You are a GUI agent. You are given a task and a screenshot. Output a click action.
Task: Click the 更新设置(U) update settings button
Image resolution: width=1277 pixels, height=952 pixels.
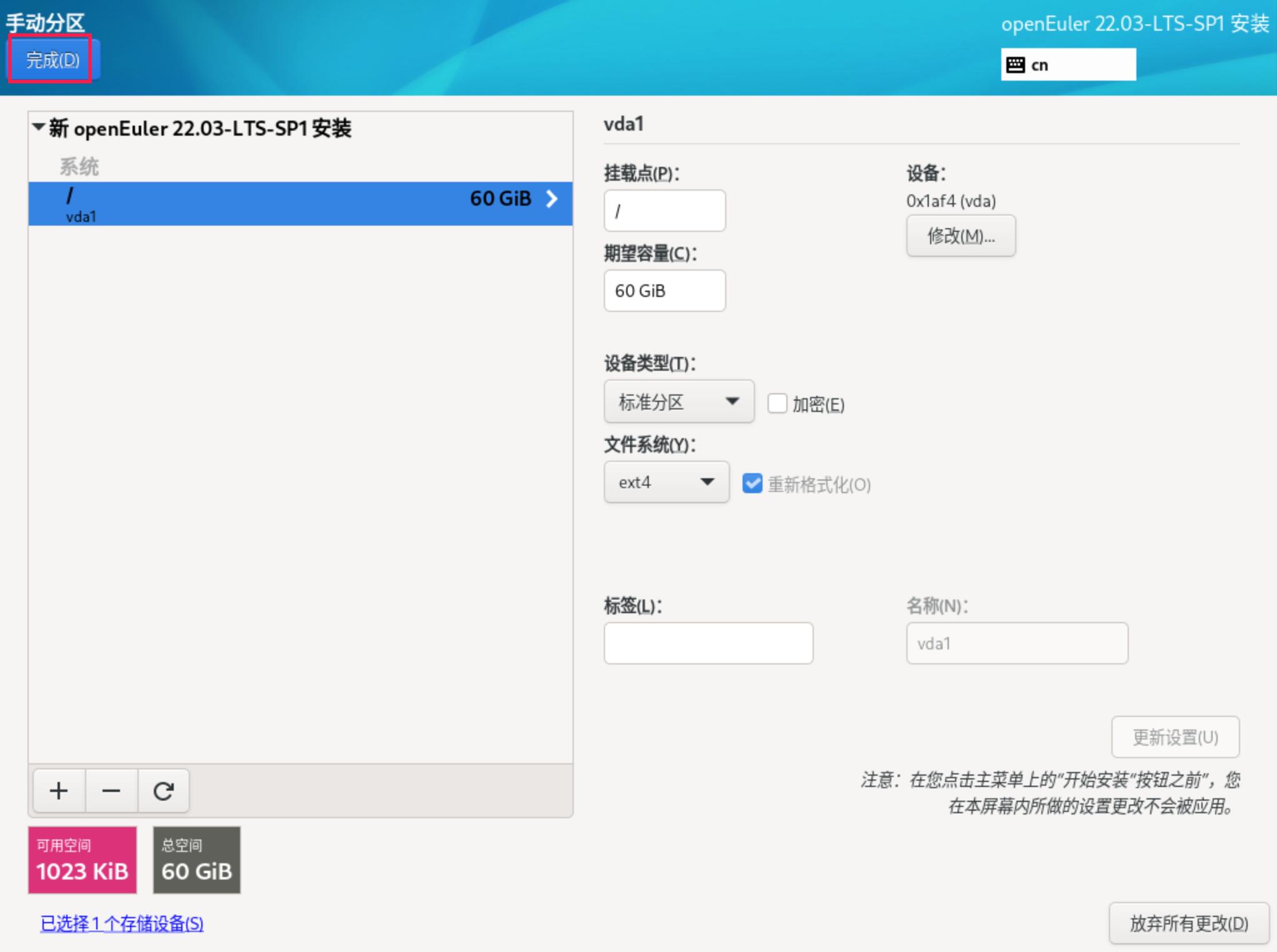coord(1174,737)
